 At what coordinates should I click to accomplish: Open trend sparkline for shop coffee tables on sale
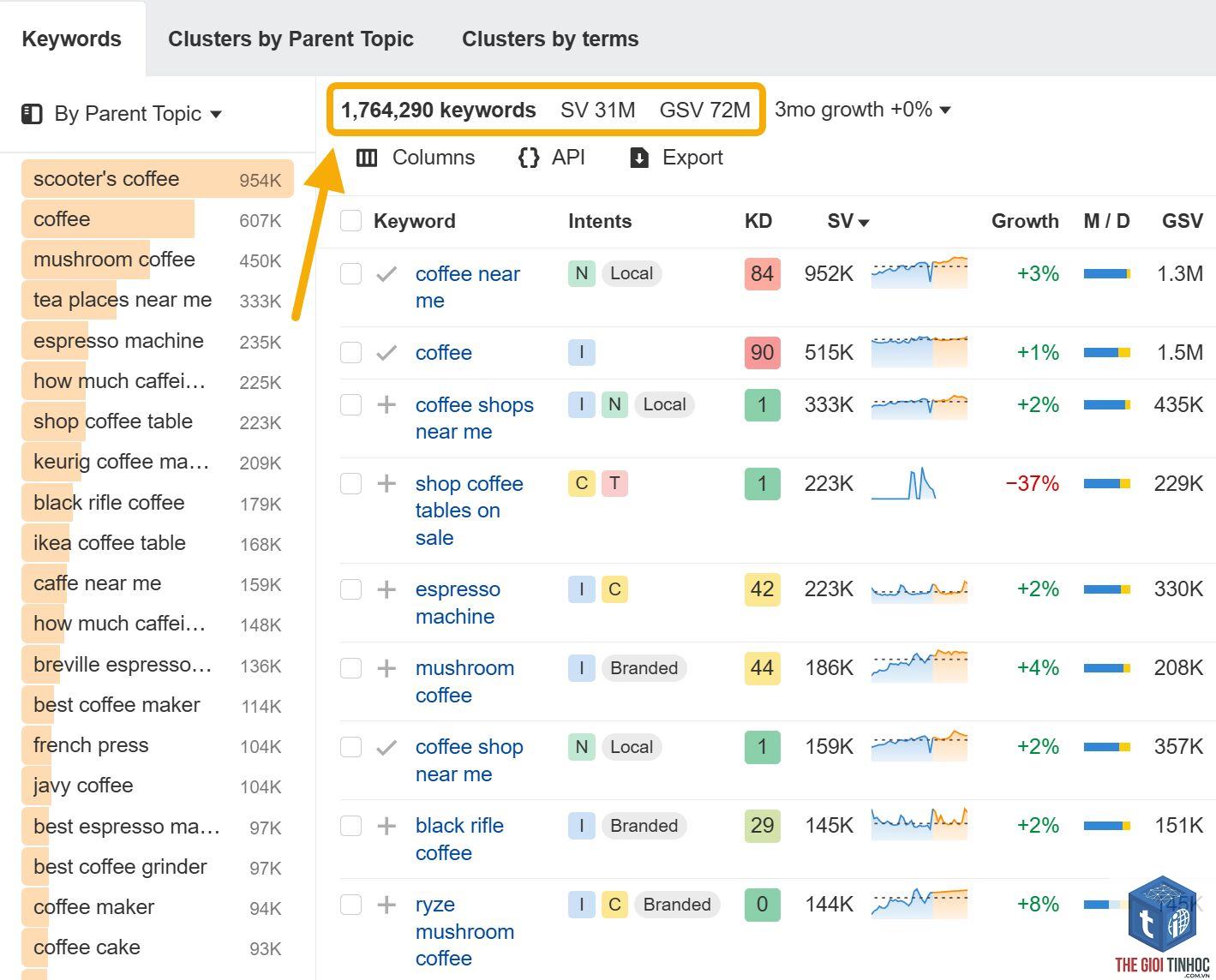904,483
